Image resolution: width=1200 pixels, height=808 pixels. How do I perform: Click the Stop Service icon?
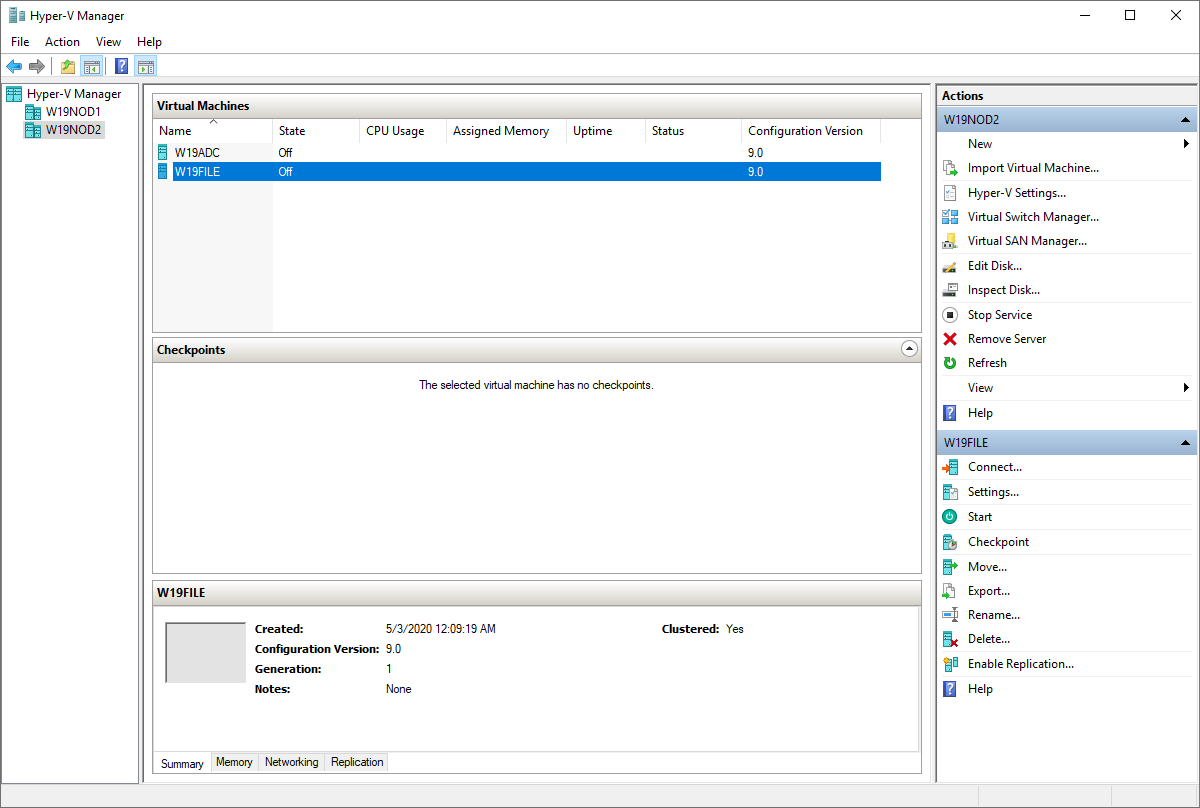click(x=950, y=315)
